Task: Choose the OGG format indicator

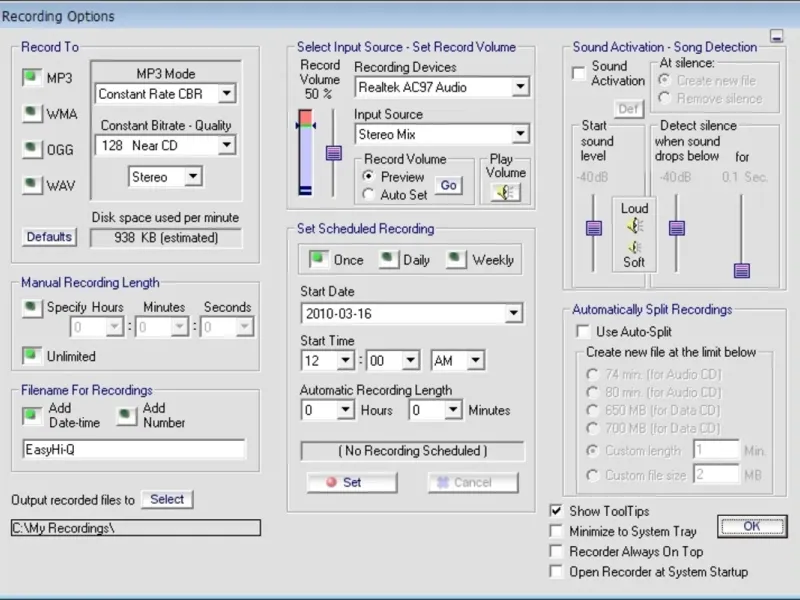Action: point(33,149)
